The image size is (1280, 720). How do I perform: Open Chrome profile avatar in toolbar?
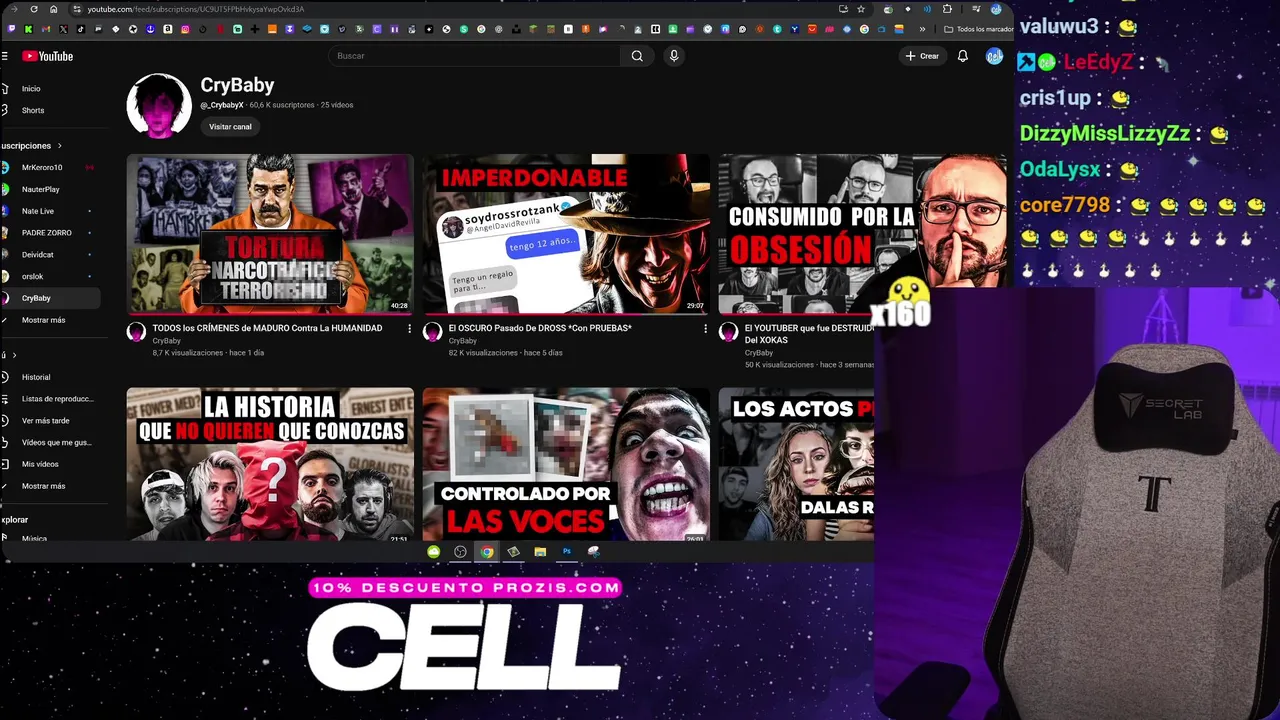(x=996, y=9)
